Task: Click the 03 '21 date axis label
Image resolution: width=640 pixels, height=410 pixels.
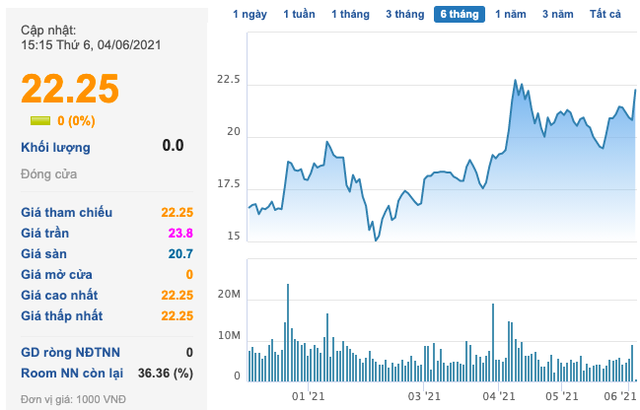Action: [x=424, y=396]
